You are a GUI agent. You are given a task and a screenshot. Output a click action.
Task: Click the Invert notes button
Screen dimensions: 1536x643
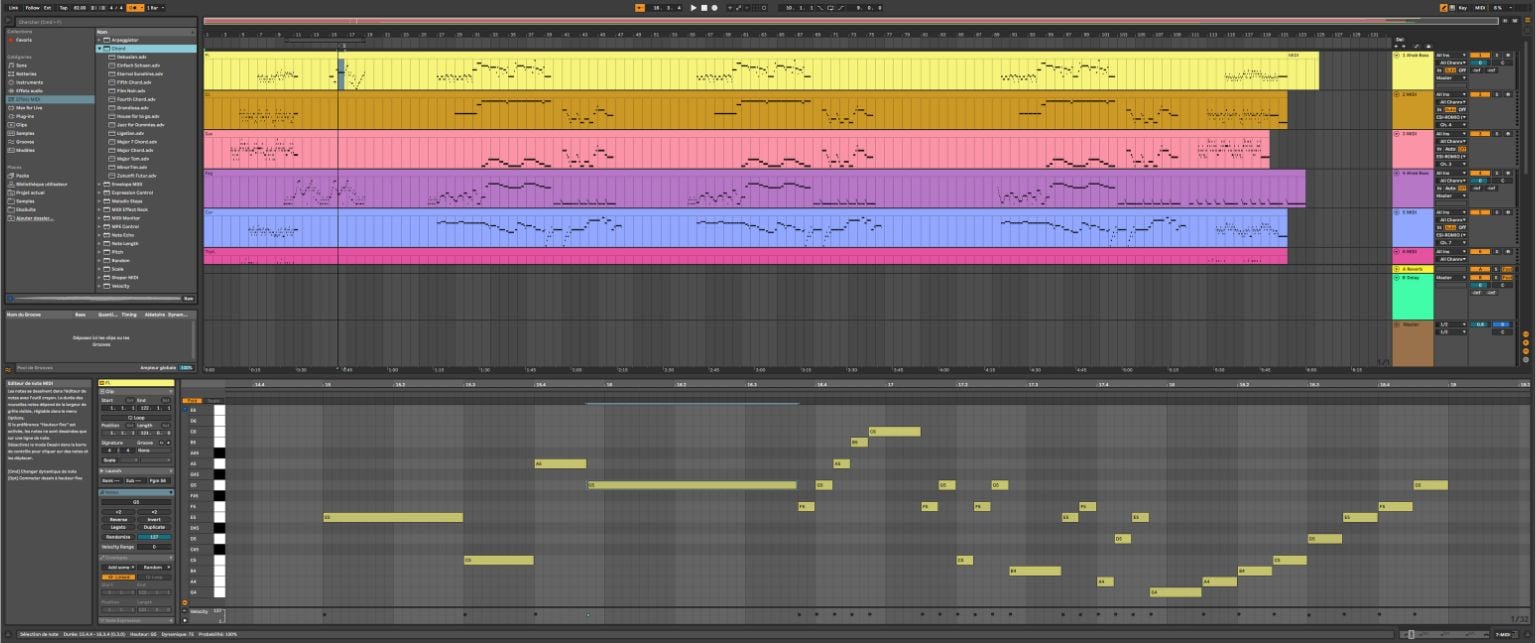[154, 519]
